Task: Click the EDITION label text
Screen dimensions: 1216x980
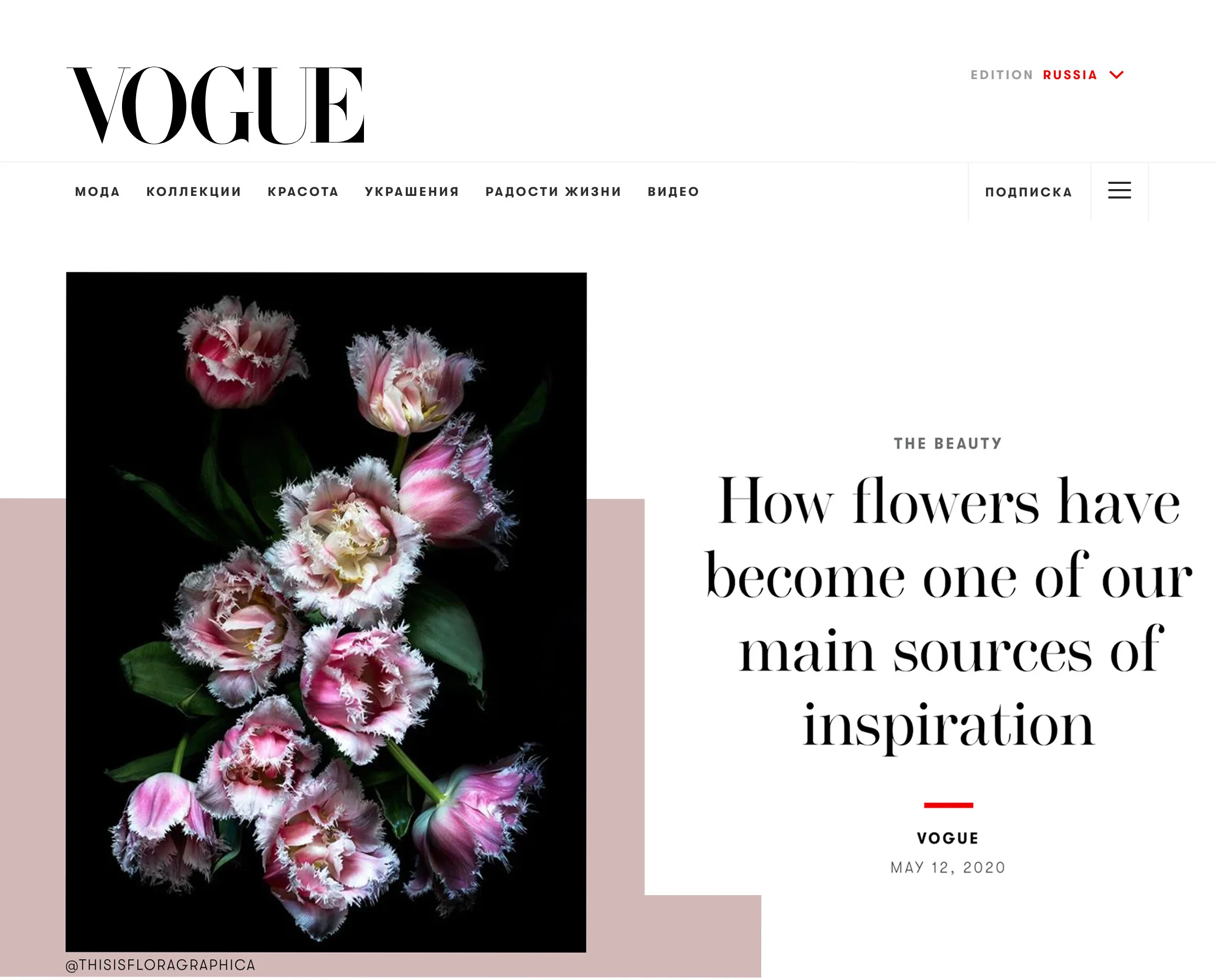Action: (1002, 75)
